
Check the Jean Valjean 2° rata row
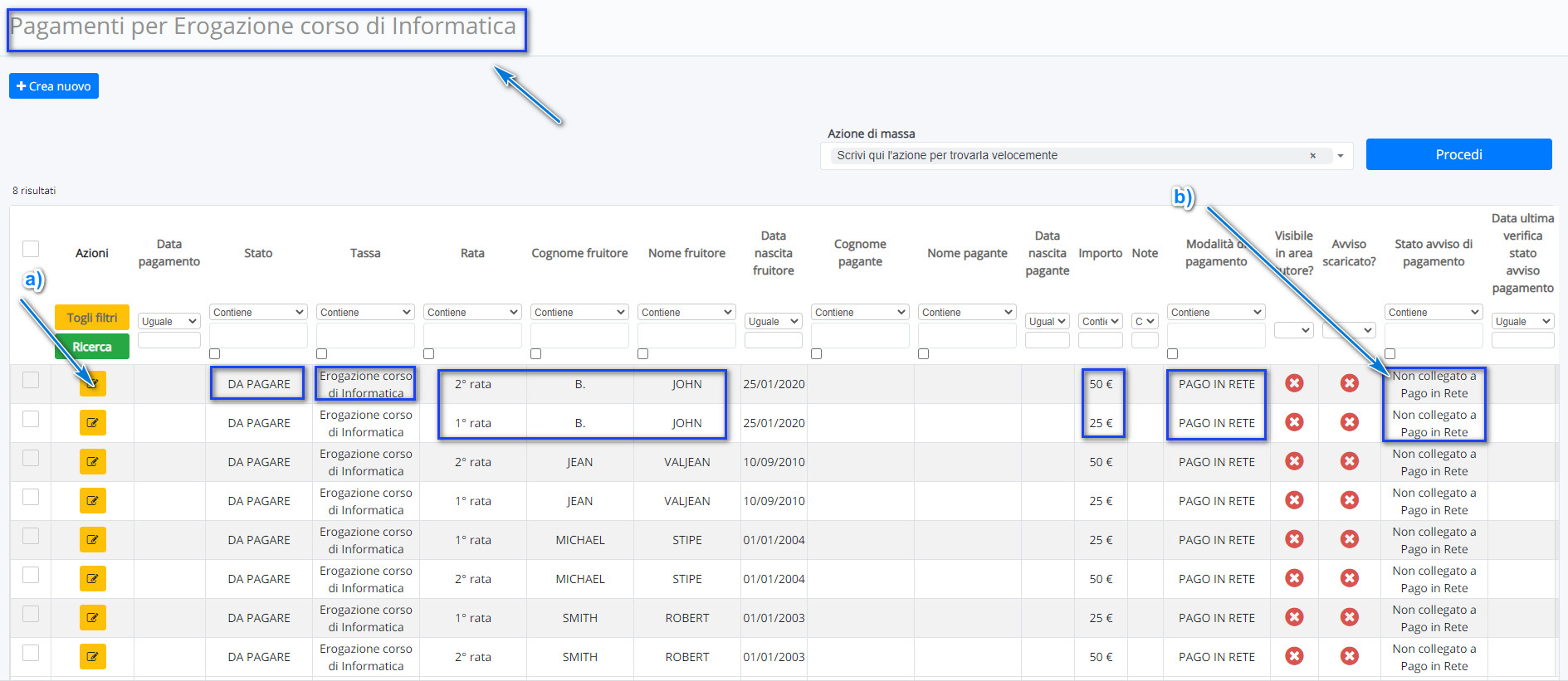click(31, 458)
